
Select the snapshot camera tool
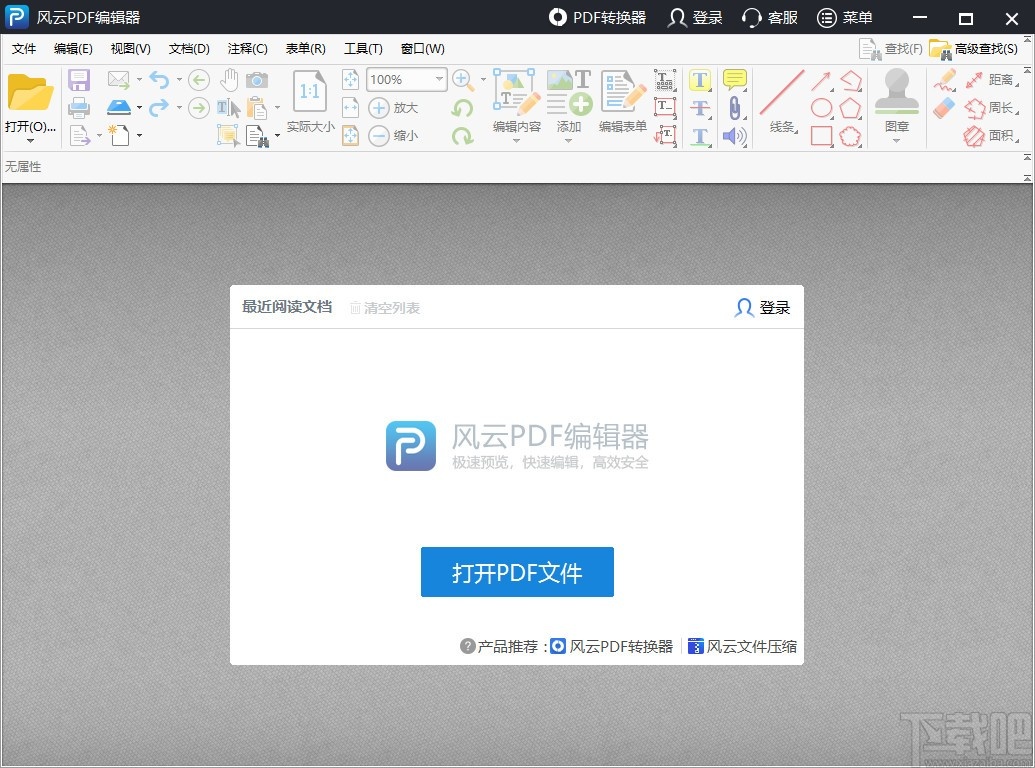[257, 80]
